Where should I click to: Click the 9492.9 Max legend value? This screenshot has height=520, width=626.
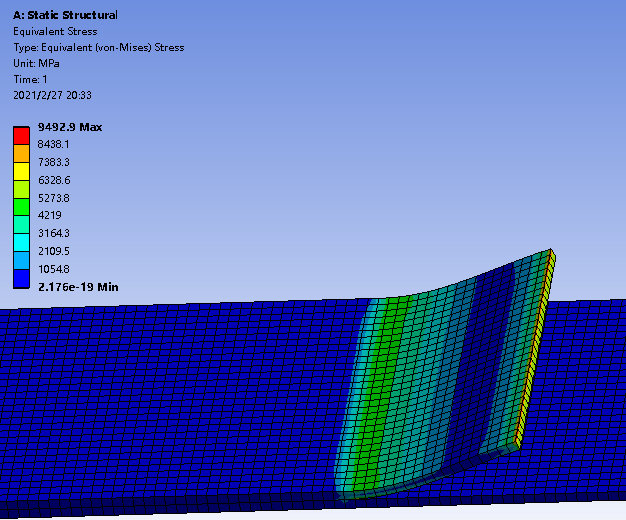(70, 127)
